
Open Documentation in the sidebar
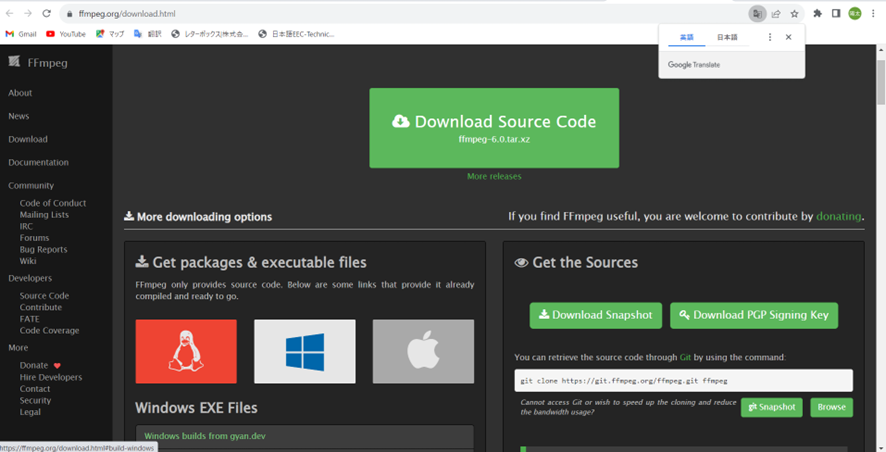pos(38,162)
